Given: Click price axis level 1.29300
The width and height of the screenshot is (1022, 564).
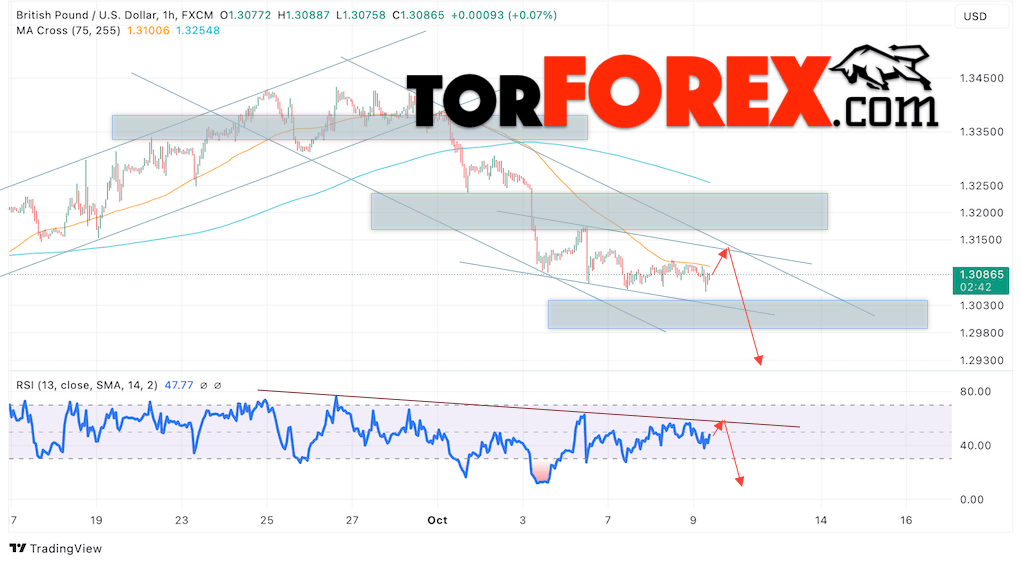Looking at the screenshot, I should (x=982, y=361).
